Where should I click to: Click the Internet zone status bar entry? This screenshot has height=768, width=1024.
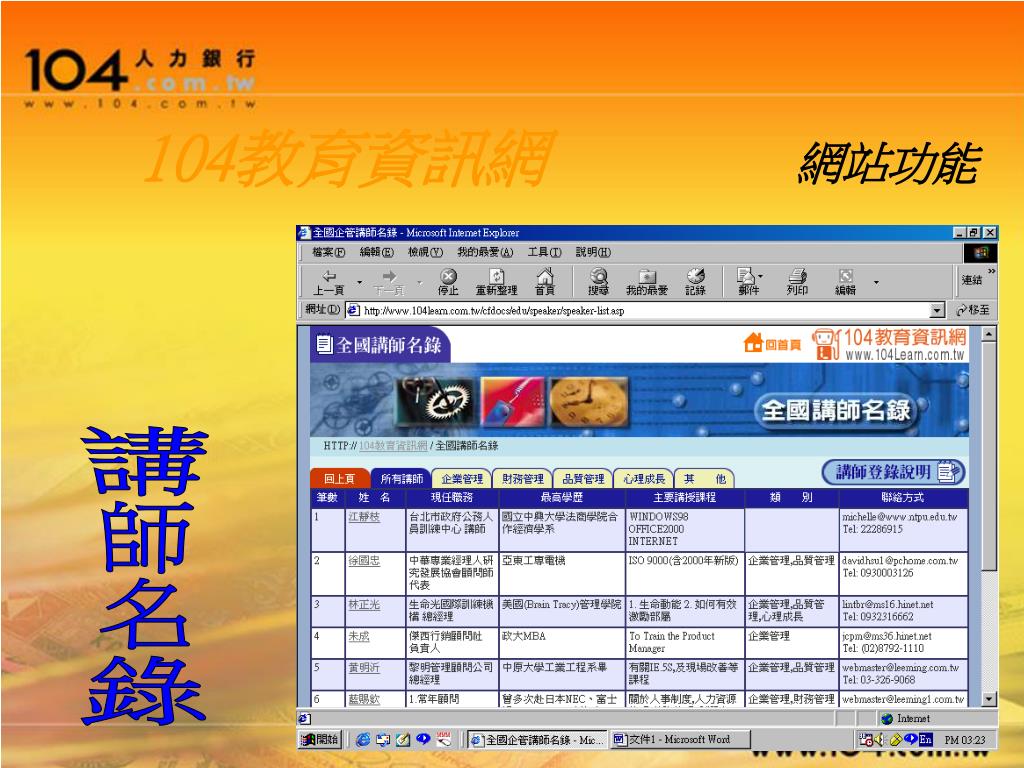point(906,718)
